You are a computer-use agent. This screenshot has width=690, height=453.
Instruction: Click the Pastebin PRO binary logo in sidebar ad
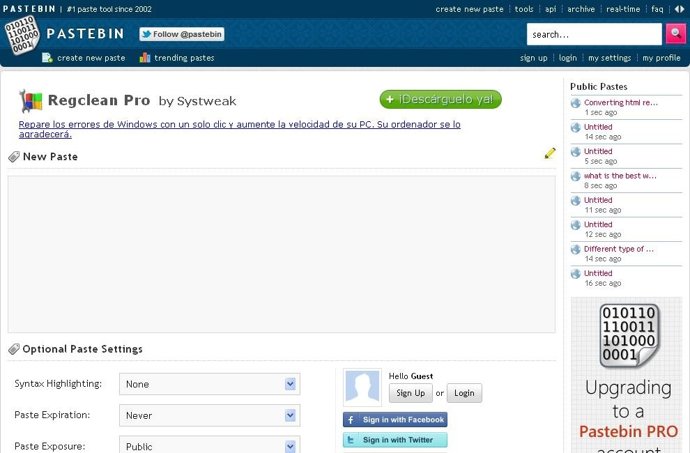click(x=629, y=335)
